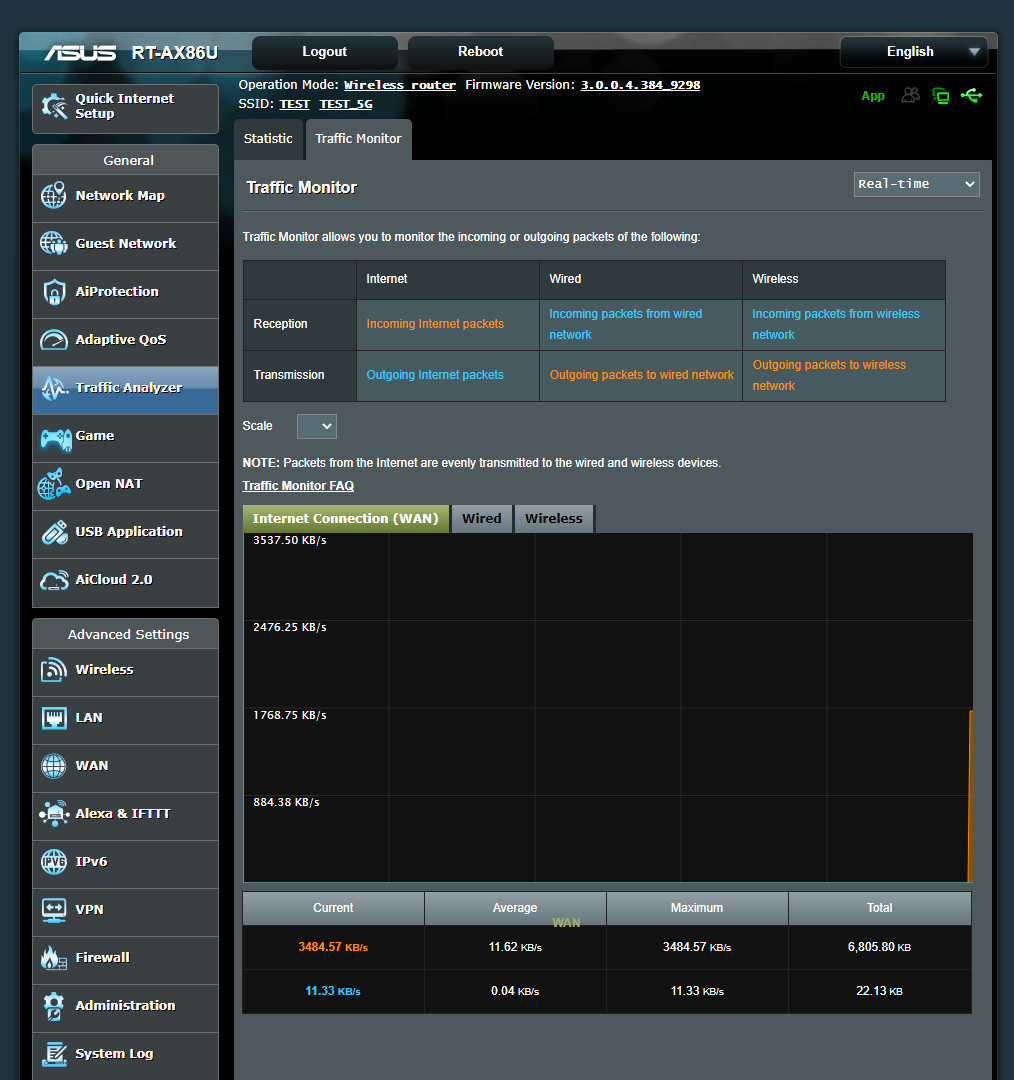Open the Firewall settings
The width and height of the screenshot is (1014, 1080).
coord(102,957)
